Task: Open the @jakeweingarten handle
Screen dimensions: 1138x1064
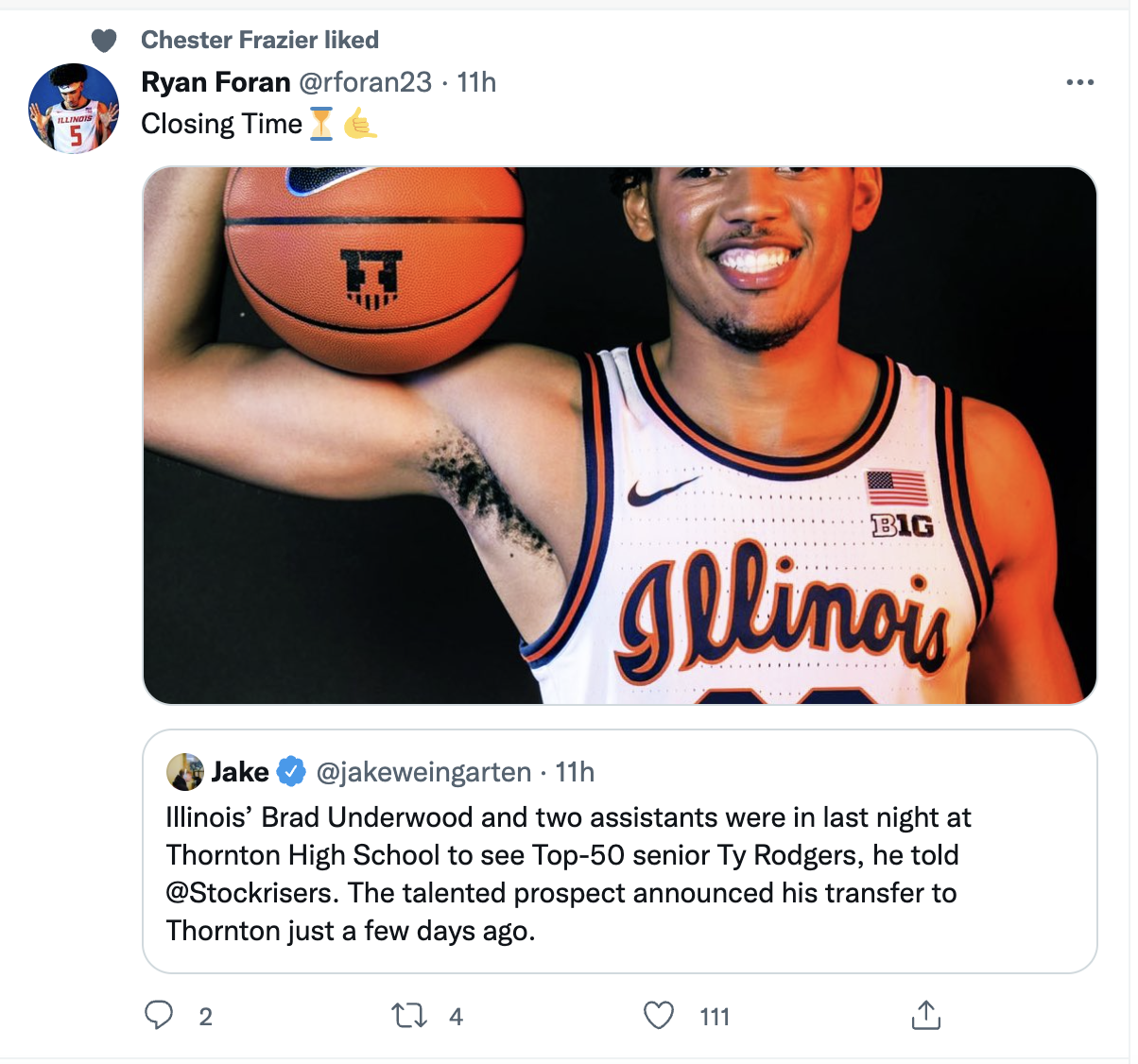Action: (x=423, y=772)
